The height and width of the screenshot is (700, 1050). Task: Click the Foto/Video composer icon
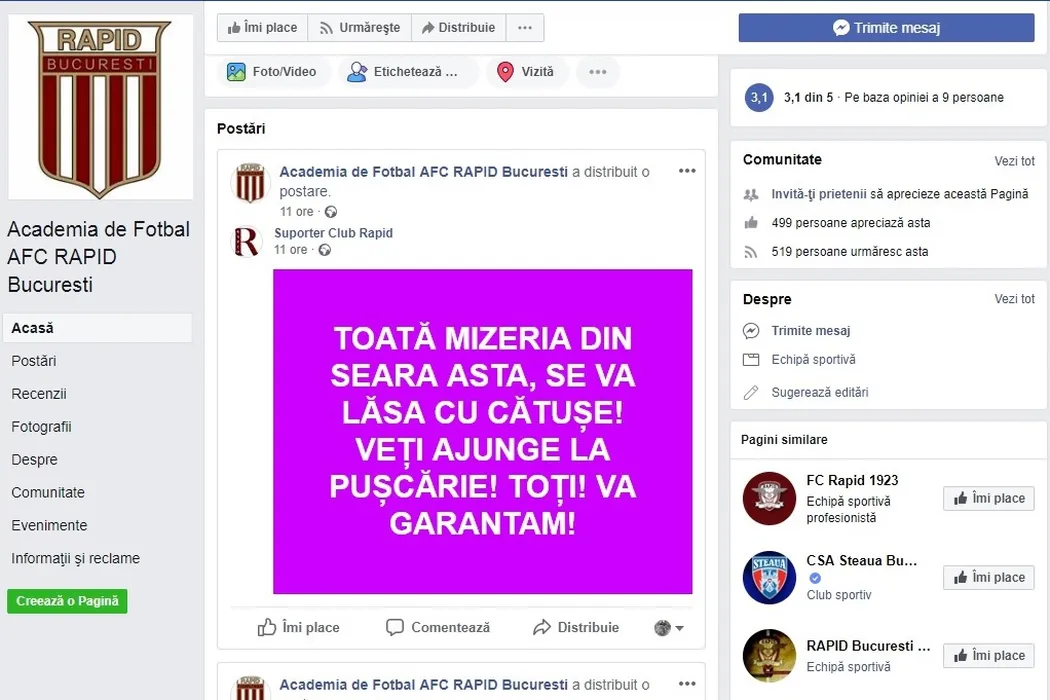click(x=236, y=72)
